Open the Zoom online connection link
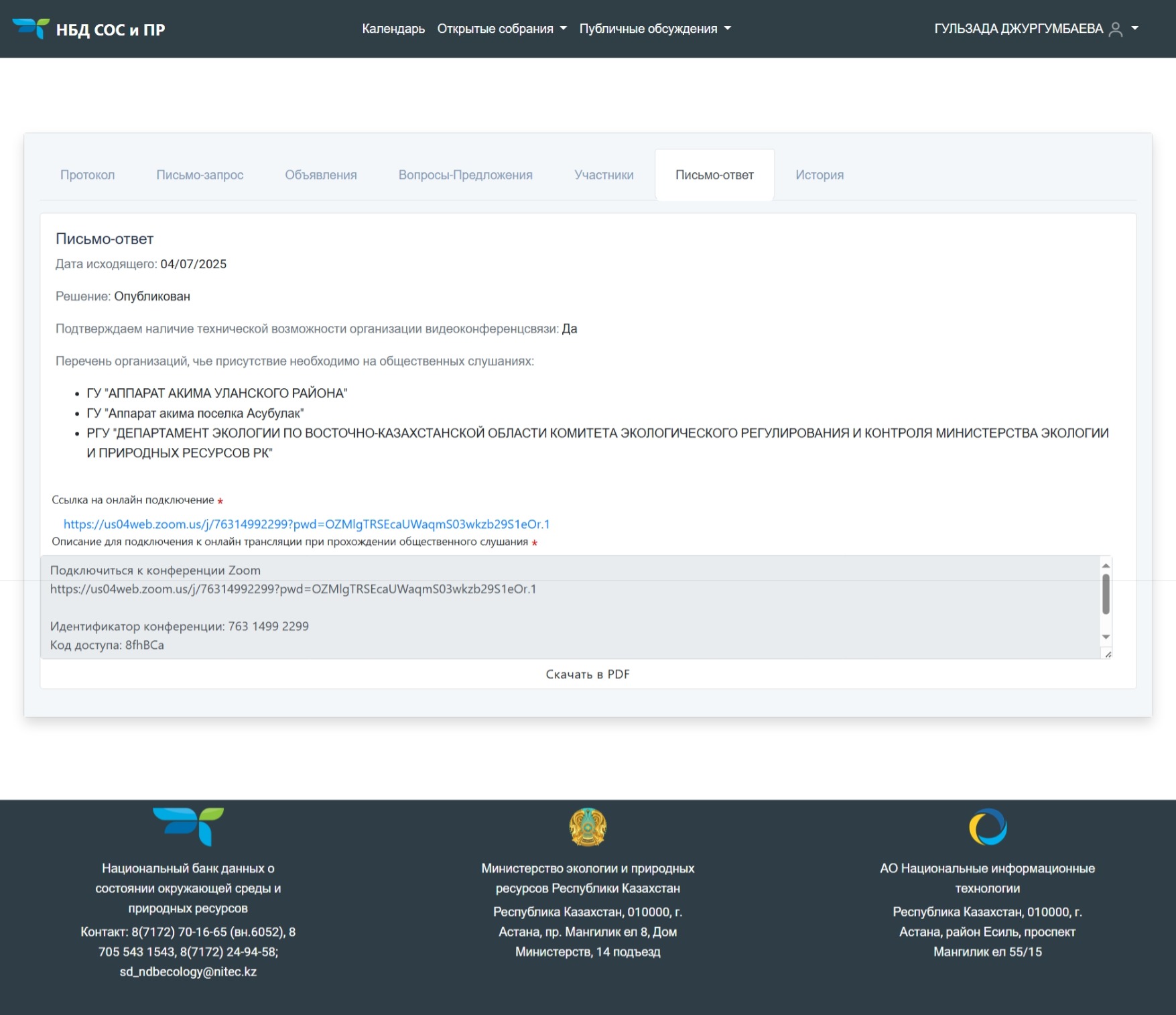 [306, 524]
